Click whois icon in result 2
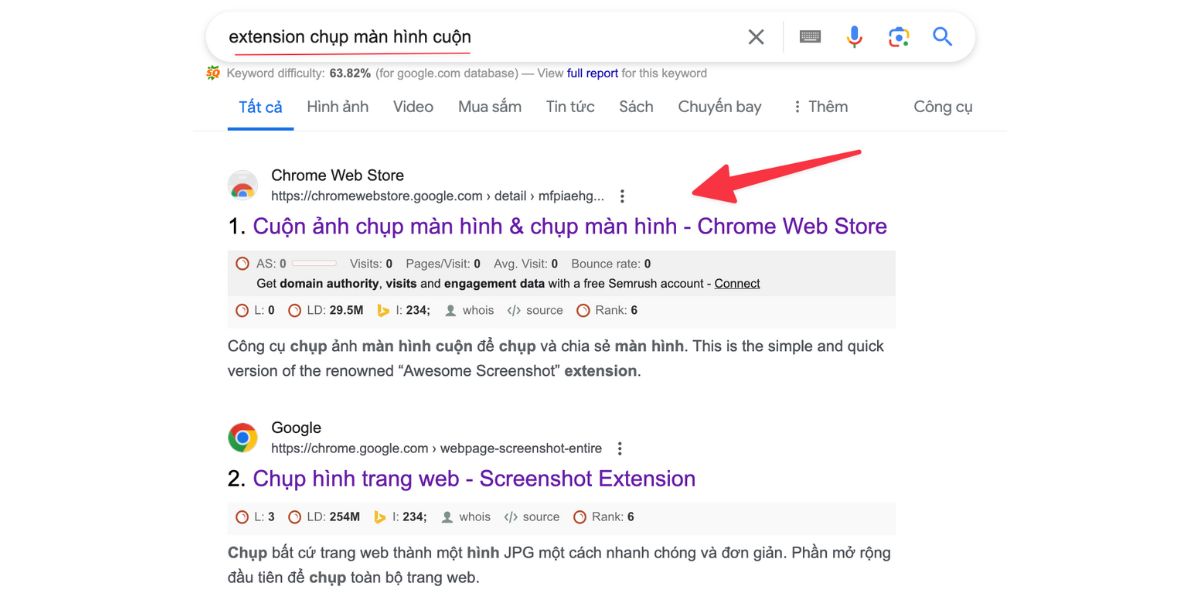This screenshot has width=1200, height=600. tap(447, 517)
